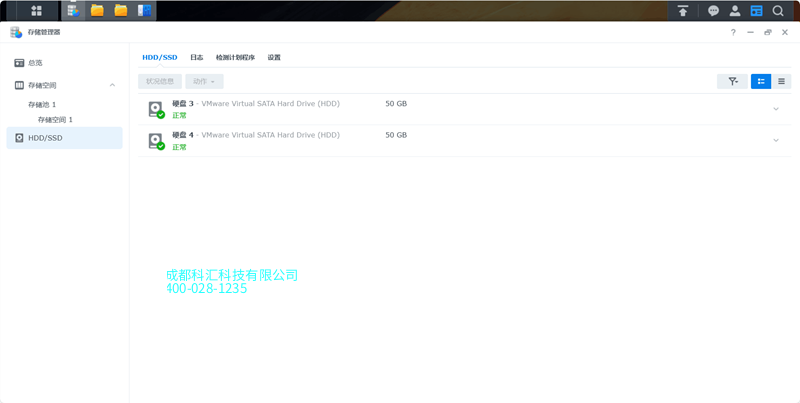Click 硬盘 3 VMware Virtual SATA Hard Drive text

point(256,104)
